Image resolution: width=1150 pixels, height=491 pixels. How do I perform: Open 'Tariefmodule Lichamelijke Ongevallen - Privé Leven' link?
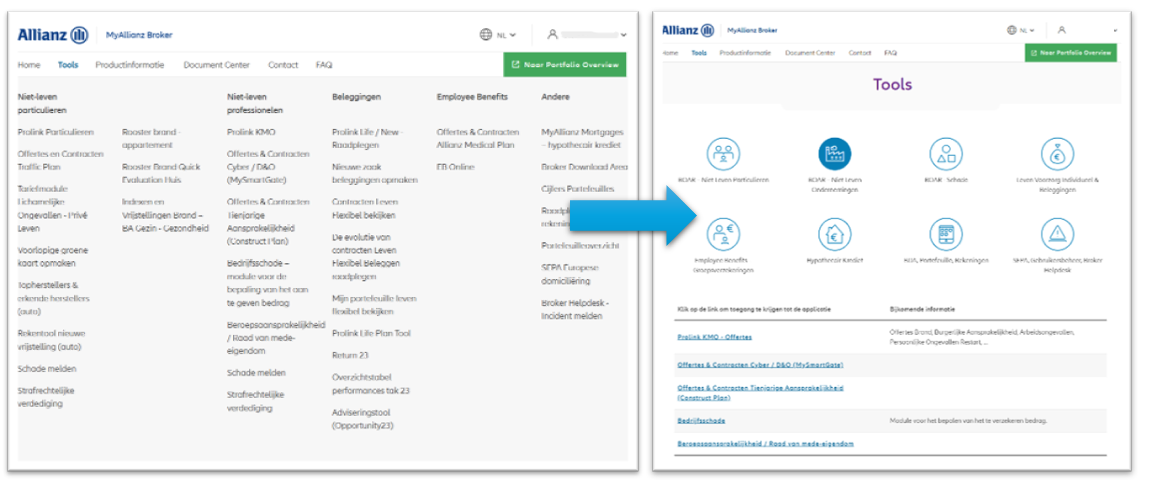coord(51,208)
